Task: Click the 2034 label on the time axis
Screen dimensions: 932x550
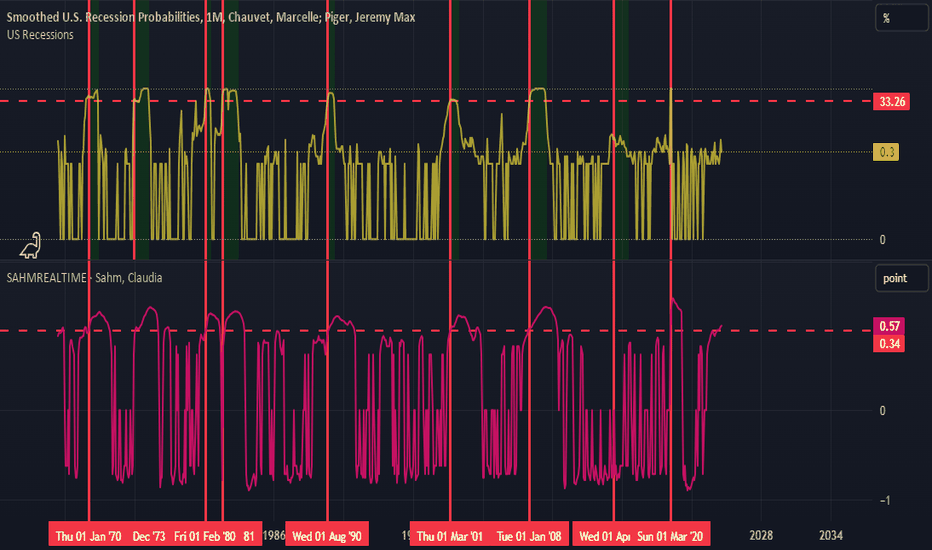Action: [830, 536]
